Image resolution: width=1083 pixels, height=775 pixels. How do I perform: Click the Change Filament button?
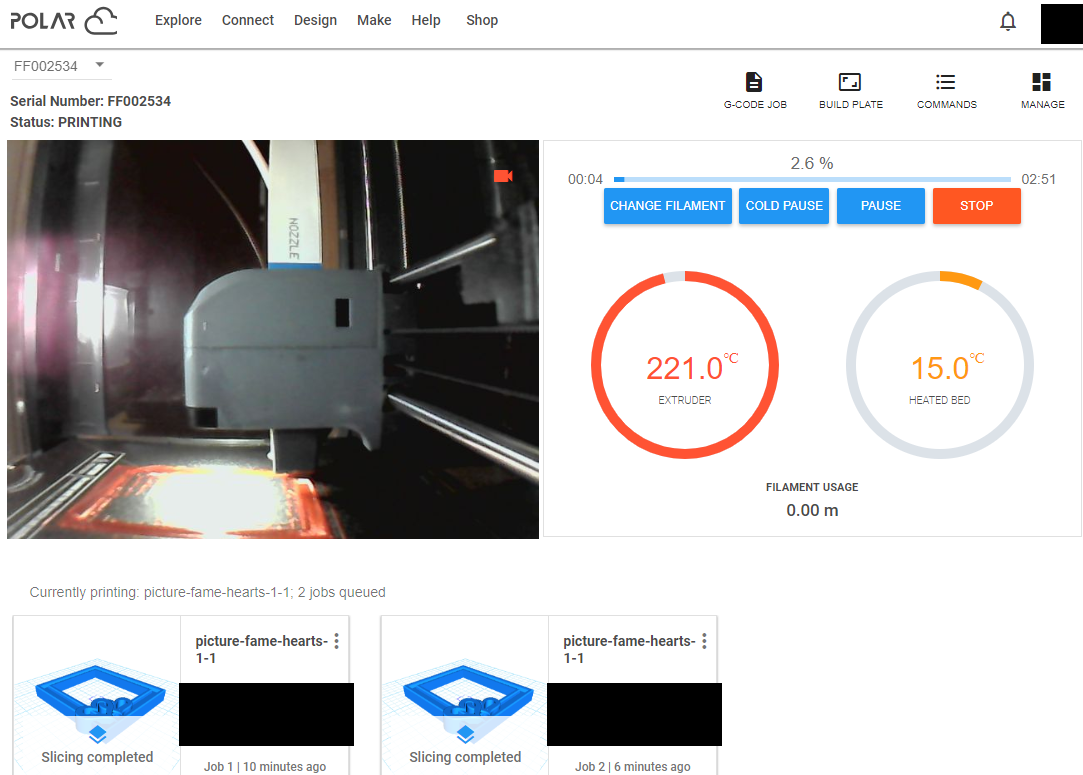pyautogui.click(x=668, y=206)
